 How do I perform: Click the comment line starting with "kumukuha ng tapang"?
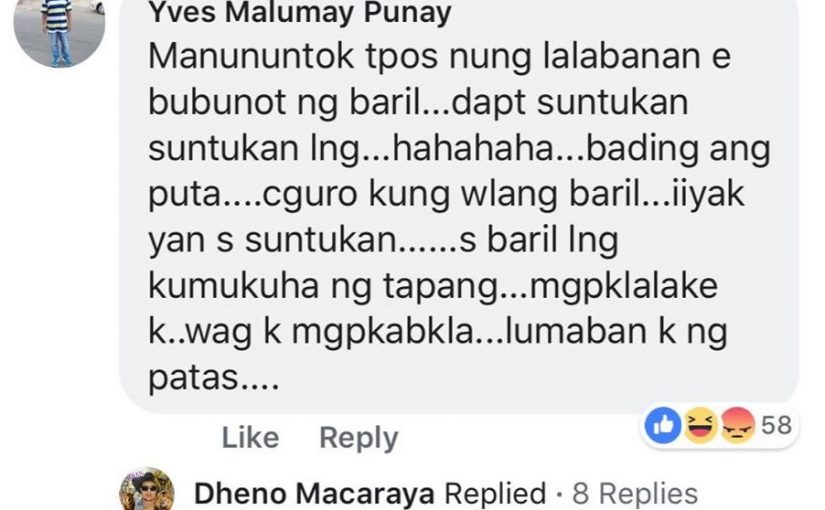(433, 287)
